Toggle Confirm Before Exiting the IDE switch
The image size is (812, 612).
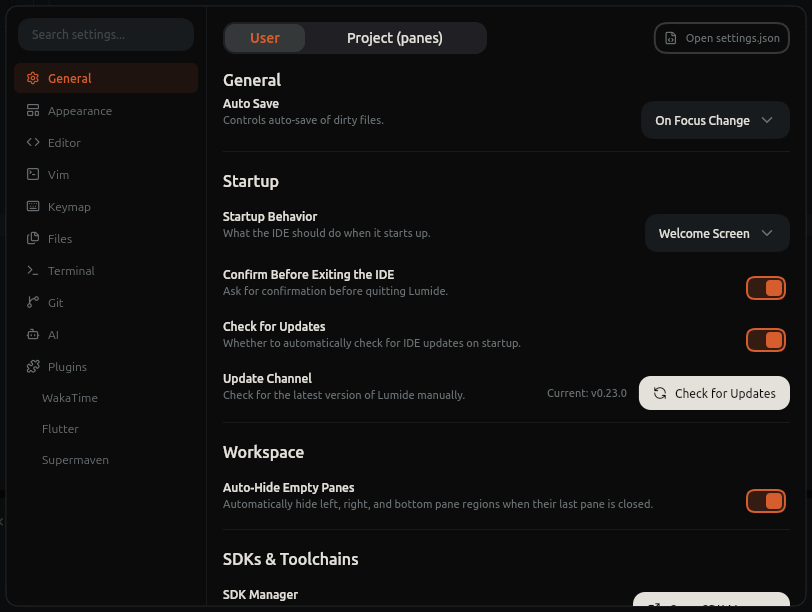coord(766,288)
